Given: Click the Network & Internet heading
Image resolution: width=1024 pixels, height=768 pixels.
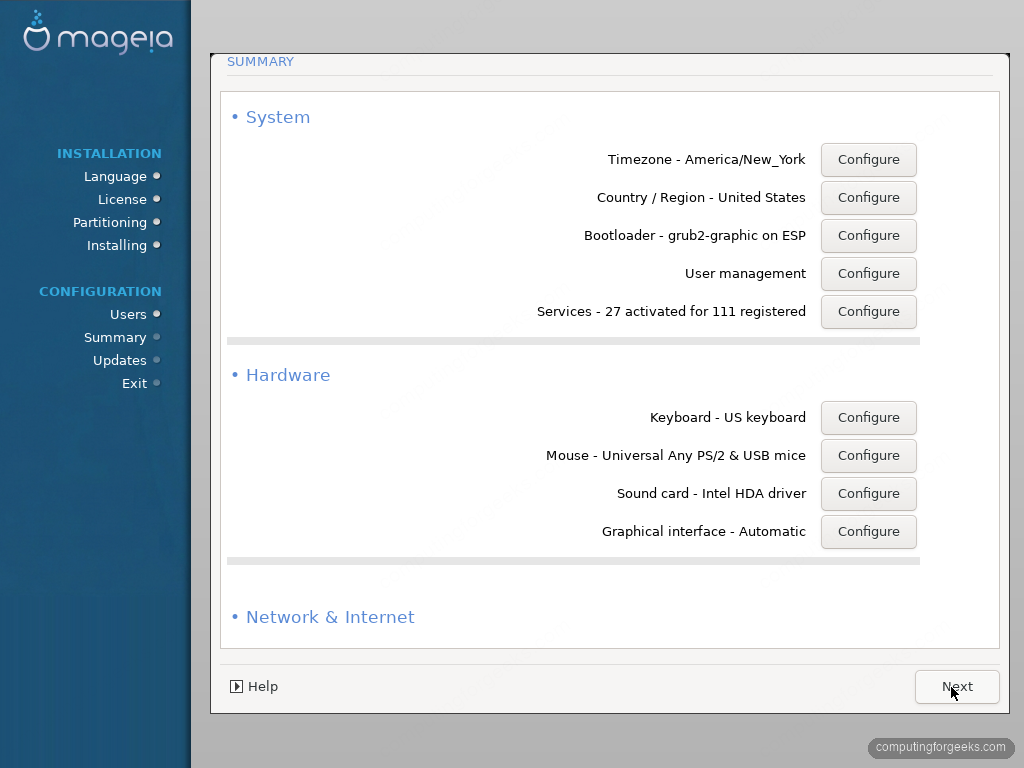Looking at the screenshot, I should [330, 617].
